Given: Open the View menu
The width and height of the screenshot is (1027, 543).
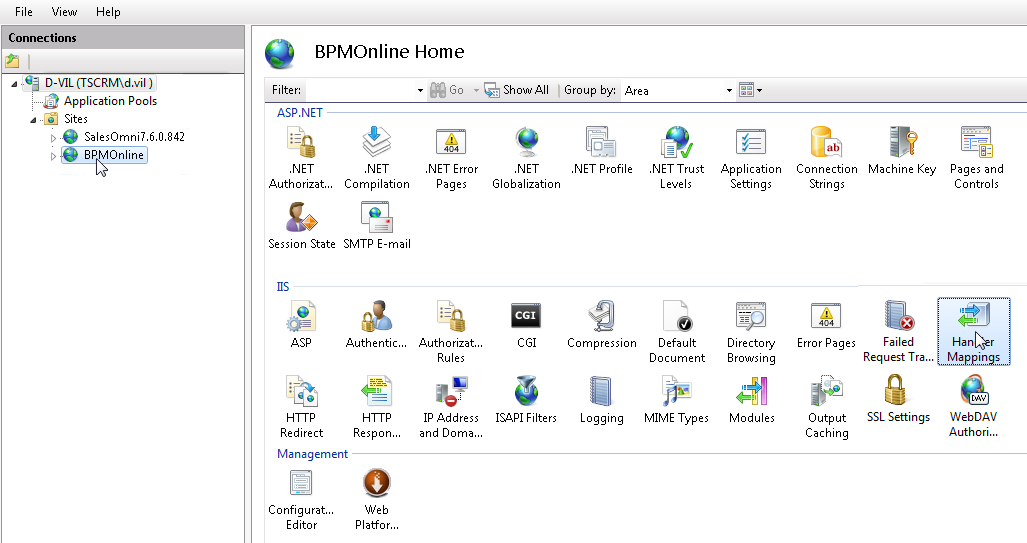Looking at the screenshot, I should click(64, 12).
